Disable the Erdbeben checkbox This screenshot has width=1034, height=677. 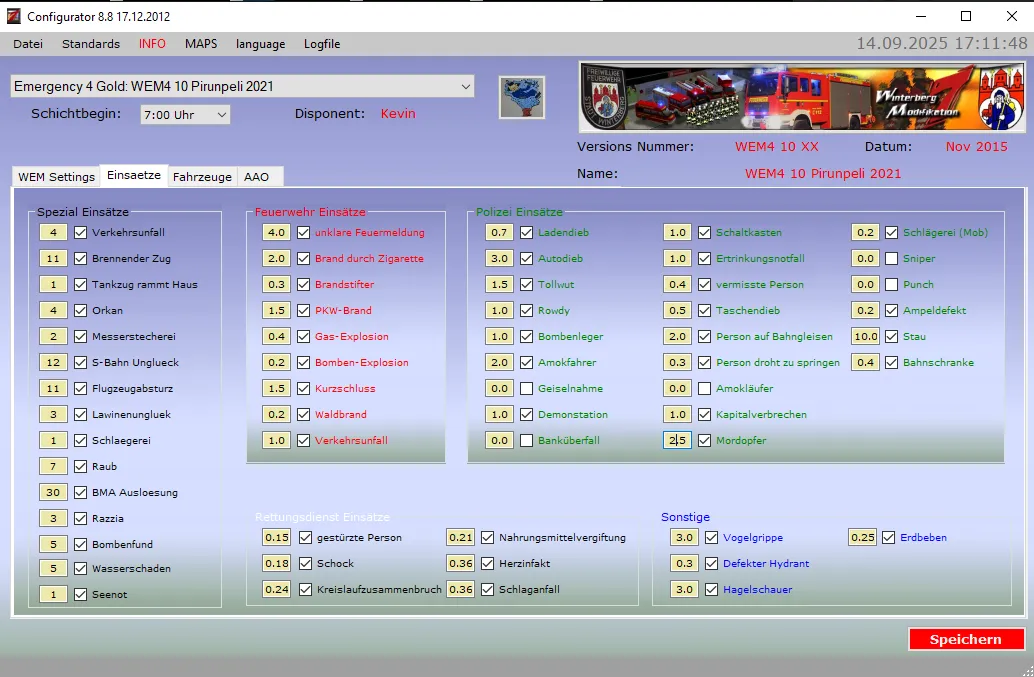click(889, 537)
